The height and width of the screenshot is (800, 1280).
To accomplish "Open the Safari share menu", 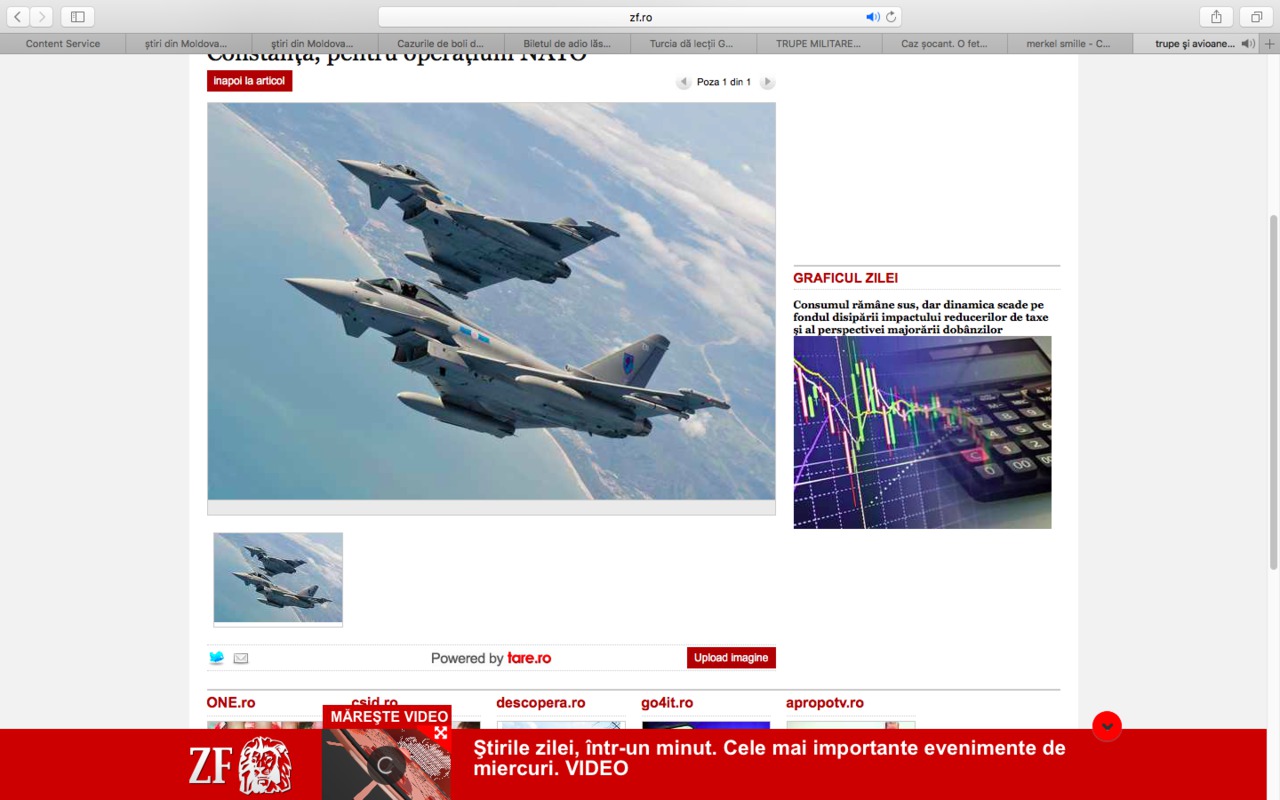I will tap(1216, 16).
